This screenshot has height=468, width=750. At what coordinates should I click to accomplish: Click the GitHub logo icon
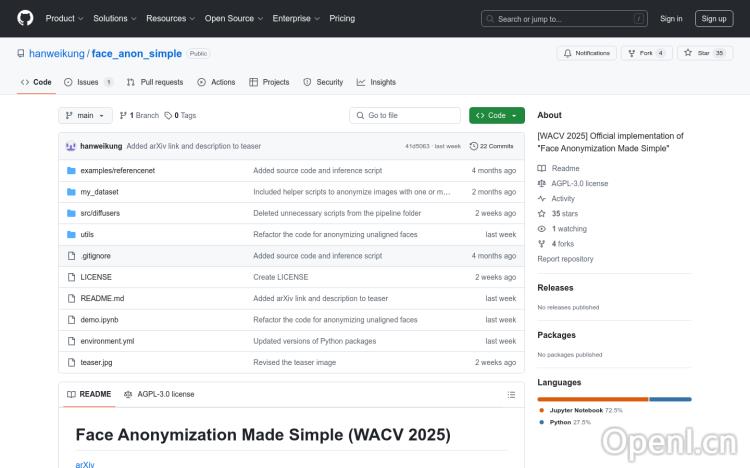(x=25, y=18)
